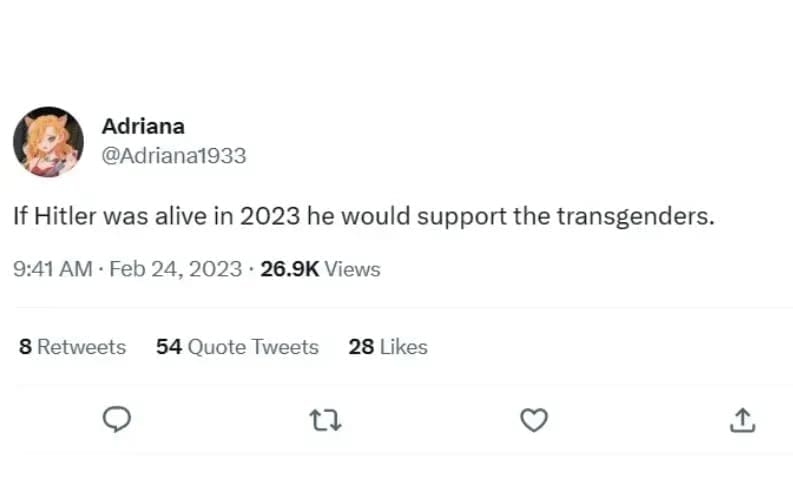Viewport: 793px width, 490px height.
Task: Open the @Adriana1933 handle link
Action: click(174, 156)
